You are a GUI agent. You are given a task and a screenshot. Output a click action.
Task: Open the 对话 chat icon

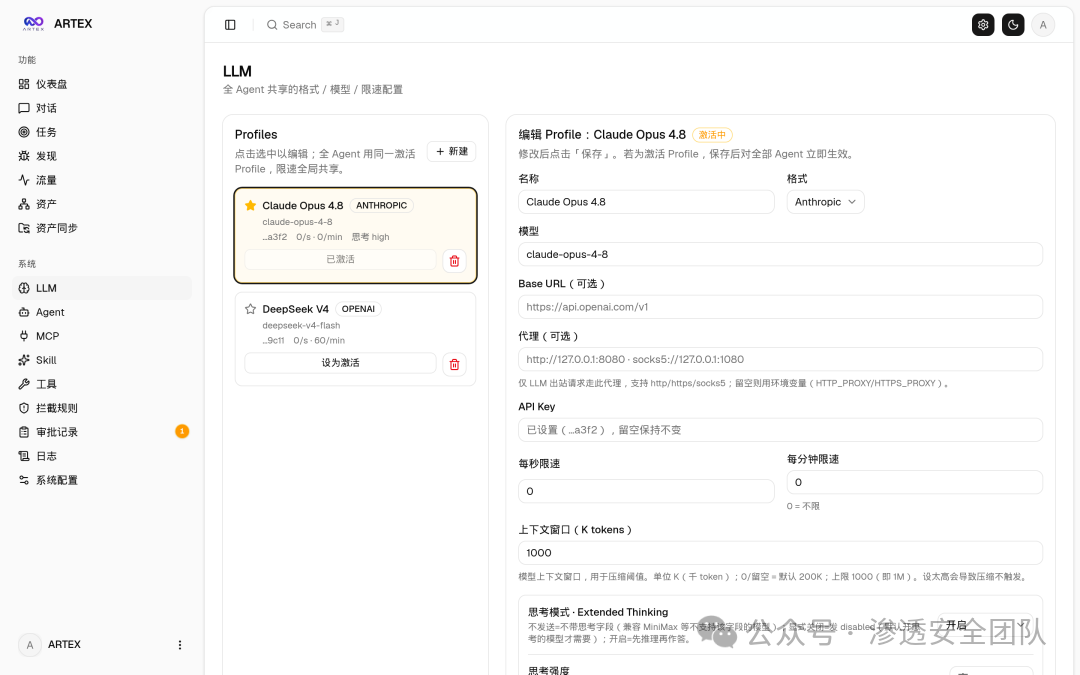point(24,108)
